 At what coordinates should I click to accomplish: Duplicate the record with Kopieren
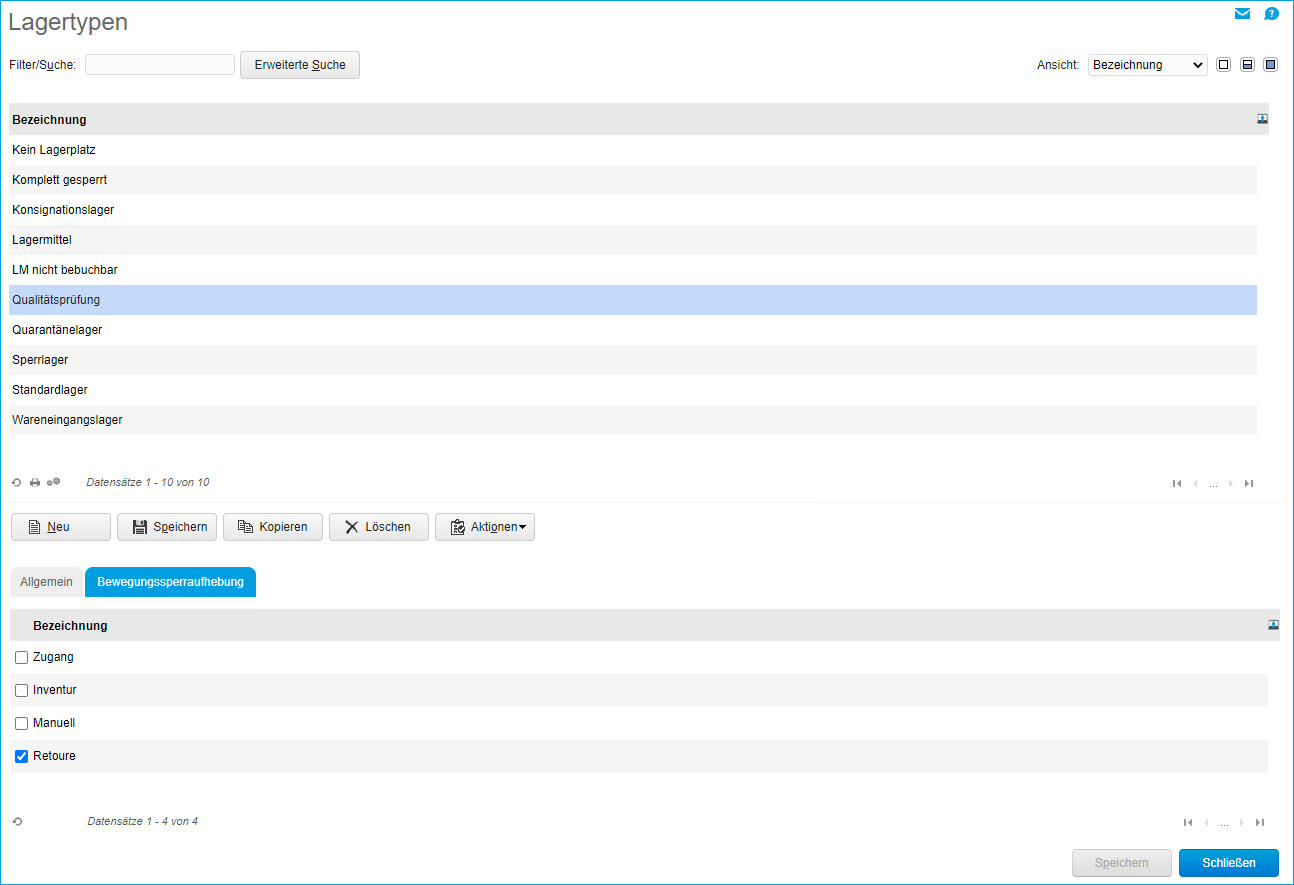[x=273, y=527]
